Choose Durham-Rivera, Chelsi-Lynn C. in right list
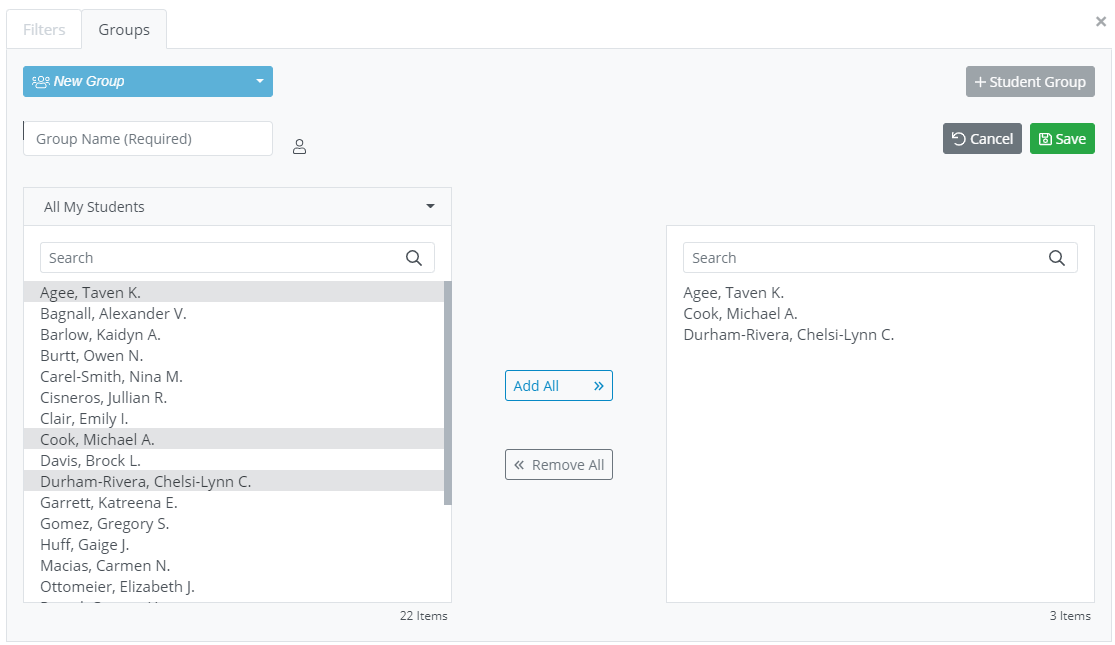Image resolution: width=1115 pixels, height=645 pixels. 788,334
